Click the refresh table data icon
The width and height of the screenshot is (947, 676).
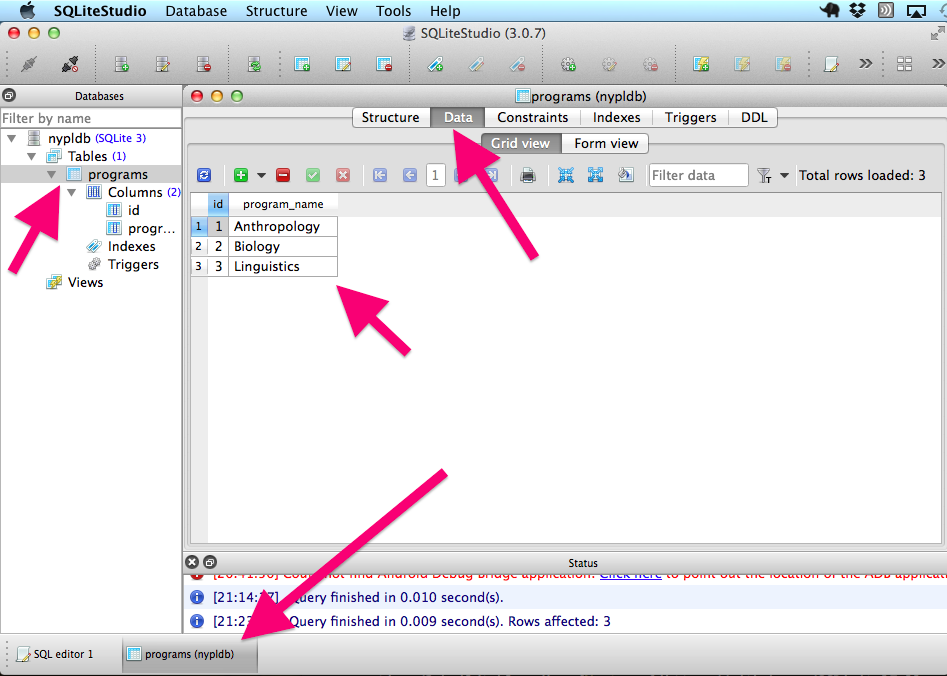tap(204, 175)
